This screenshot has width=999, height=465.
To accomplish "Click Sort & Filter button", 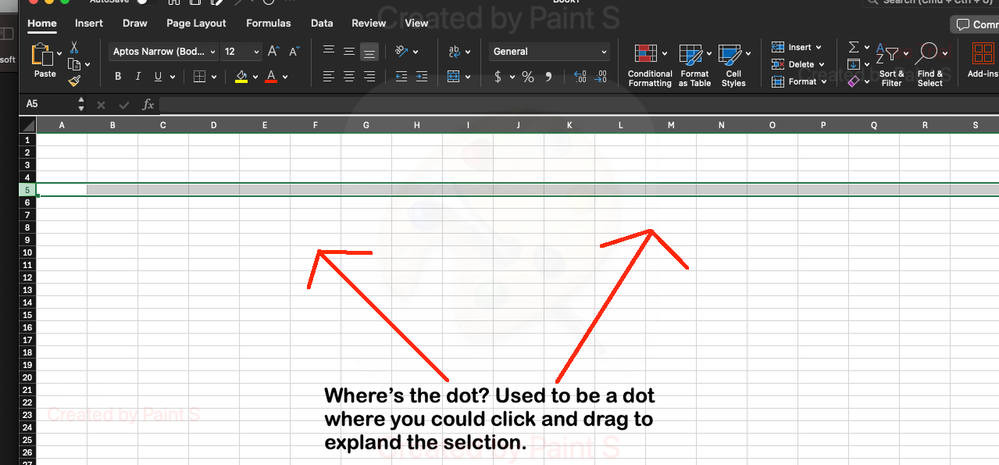I will 891,64.
